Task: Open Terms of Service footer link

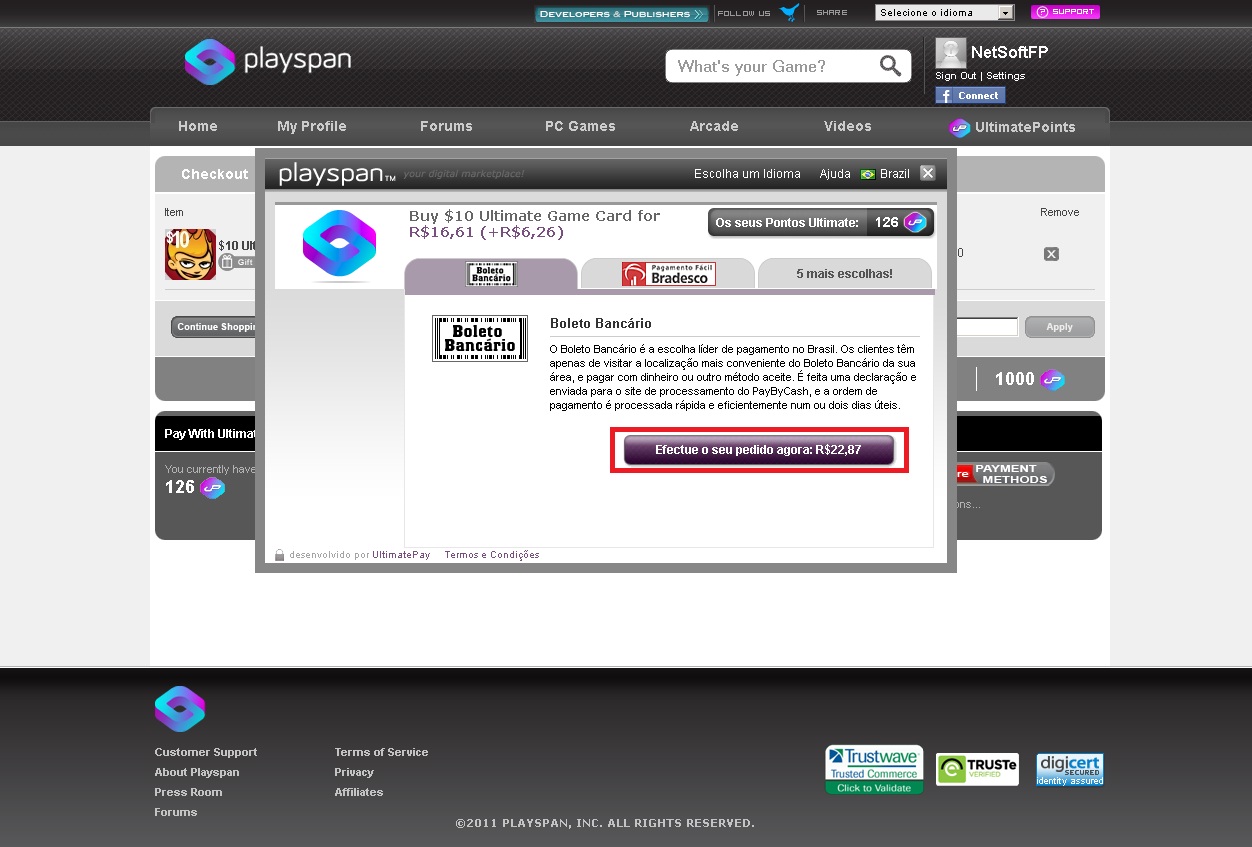Action: (x=381, y=752)
